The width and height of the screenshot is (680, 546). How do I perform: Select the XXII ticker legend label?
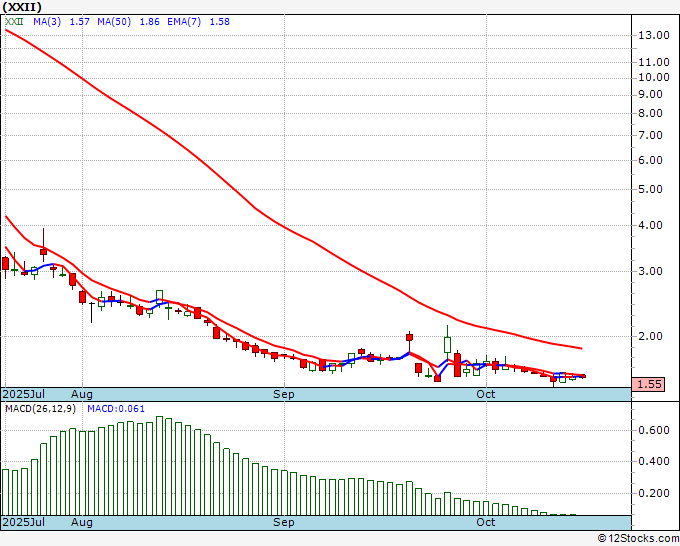14,22
